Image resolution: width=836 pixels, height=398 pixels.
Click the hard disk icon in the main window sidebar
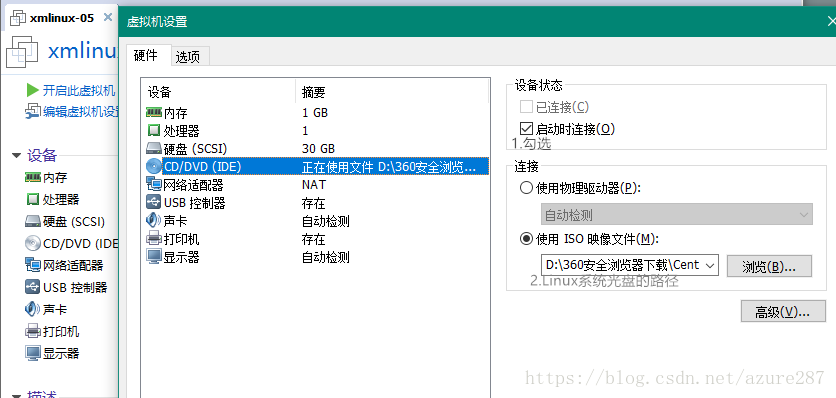click(33, 221)
